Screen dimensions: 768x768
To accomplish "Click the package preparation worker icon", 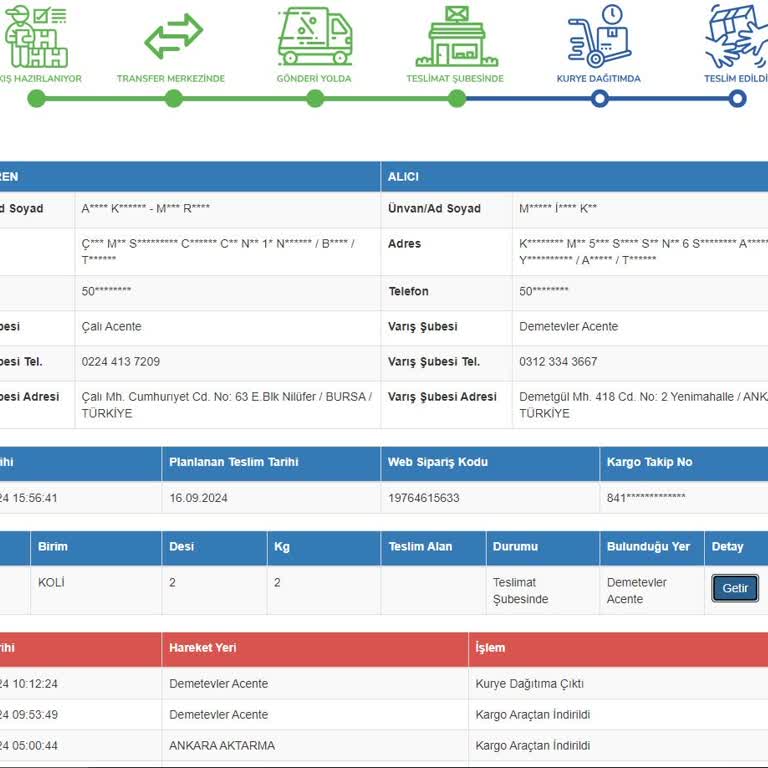I will [x=36, y=35].
